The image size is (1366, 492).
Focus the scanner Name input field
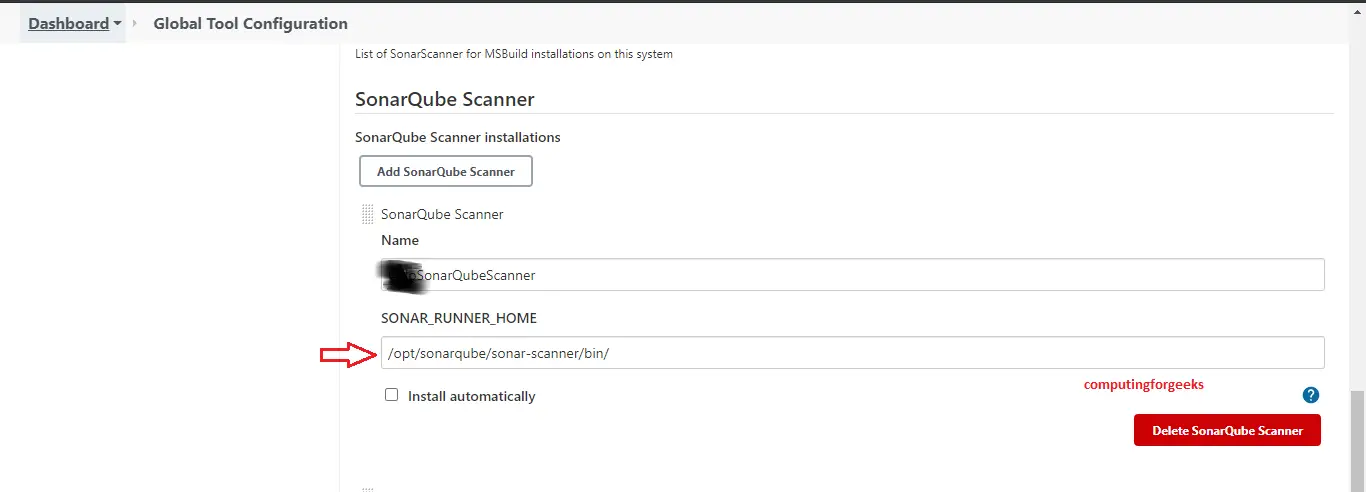853,274
